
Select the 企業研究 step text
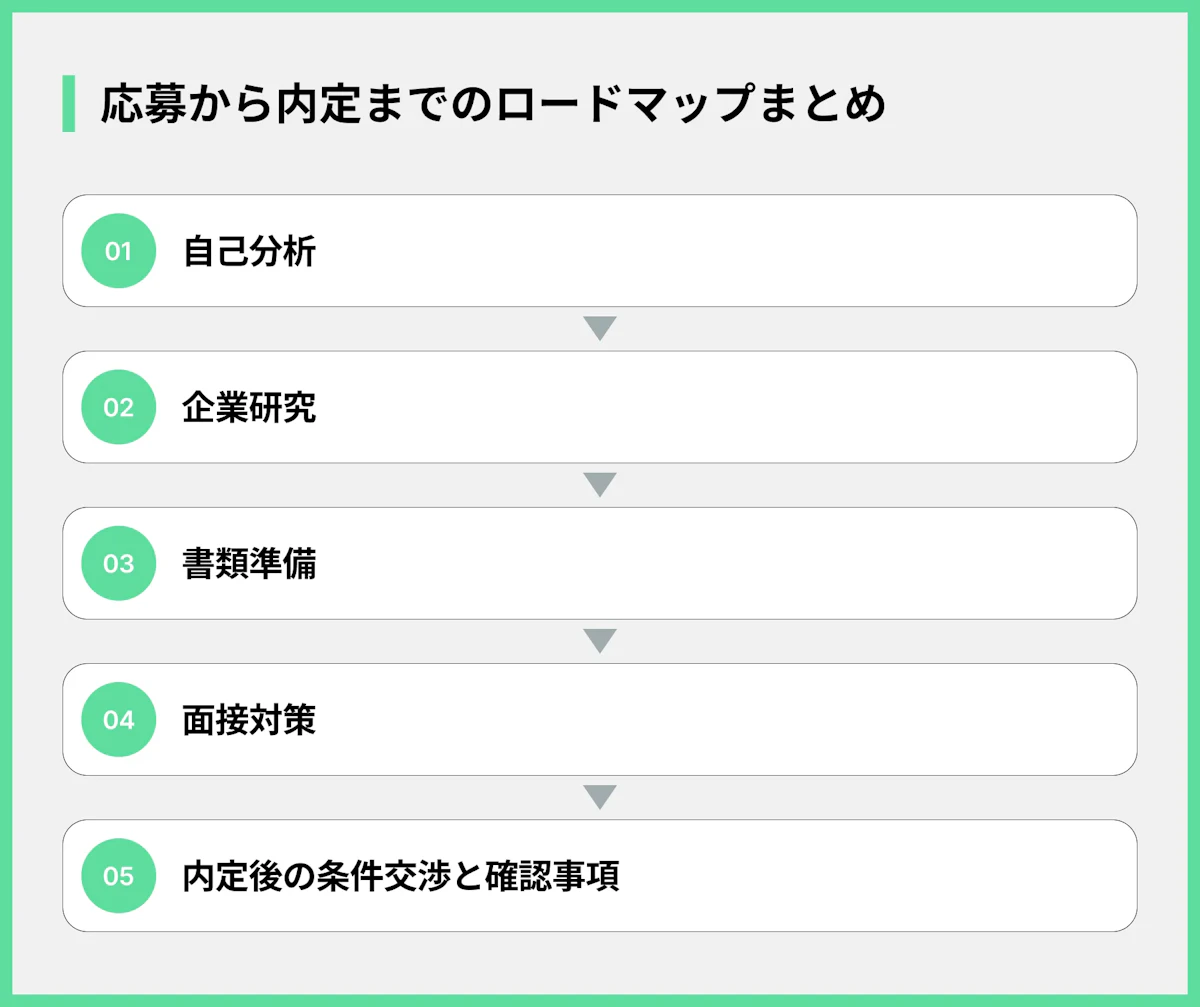click(249, 407)
